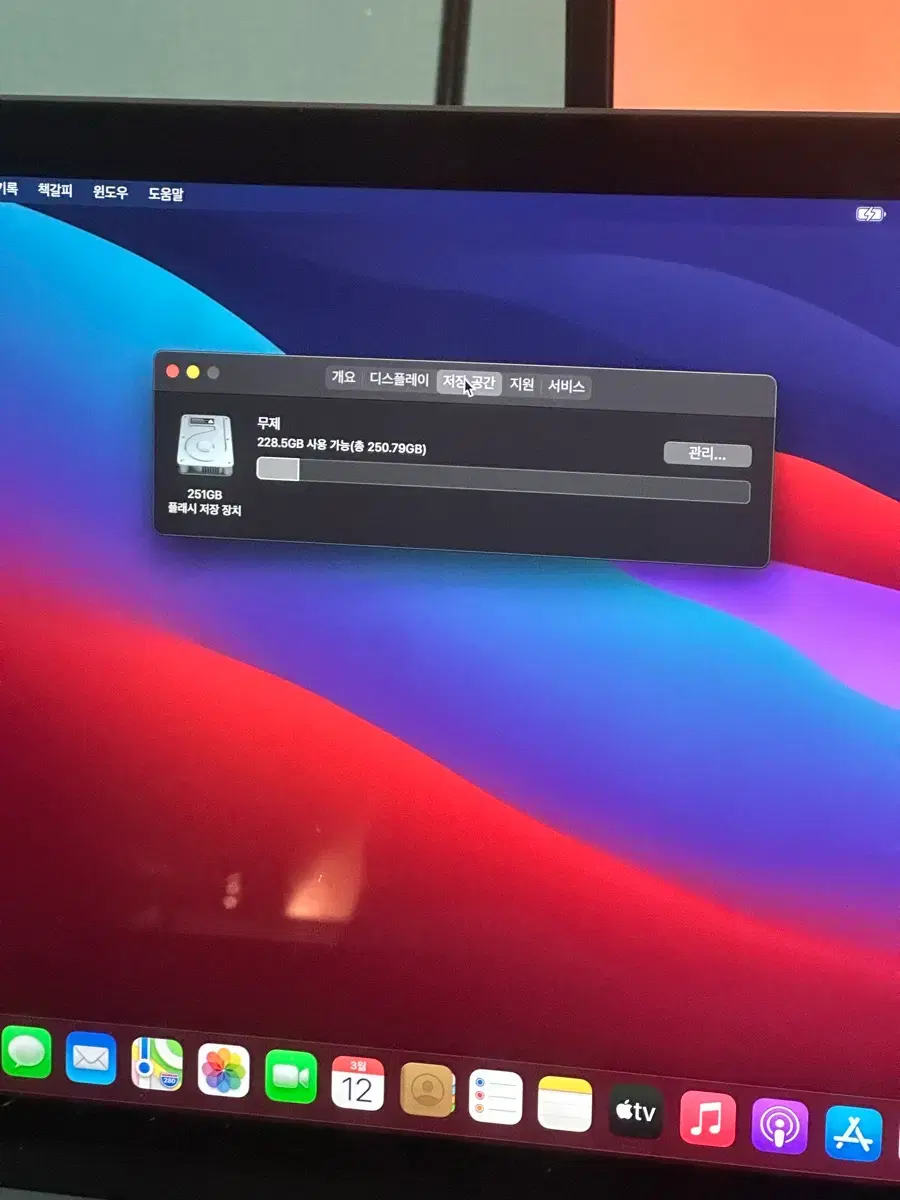The height and width of the screenshot is (1200, 900).
Task: Open the Calendar icon showing 12
Action: pos(358,1083)
